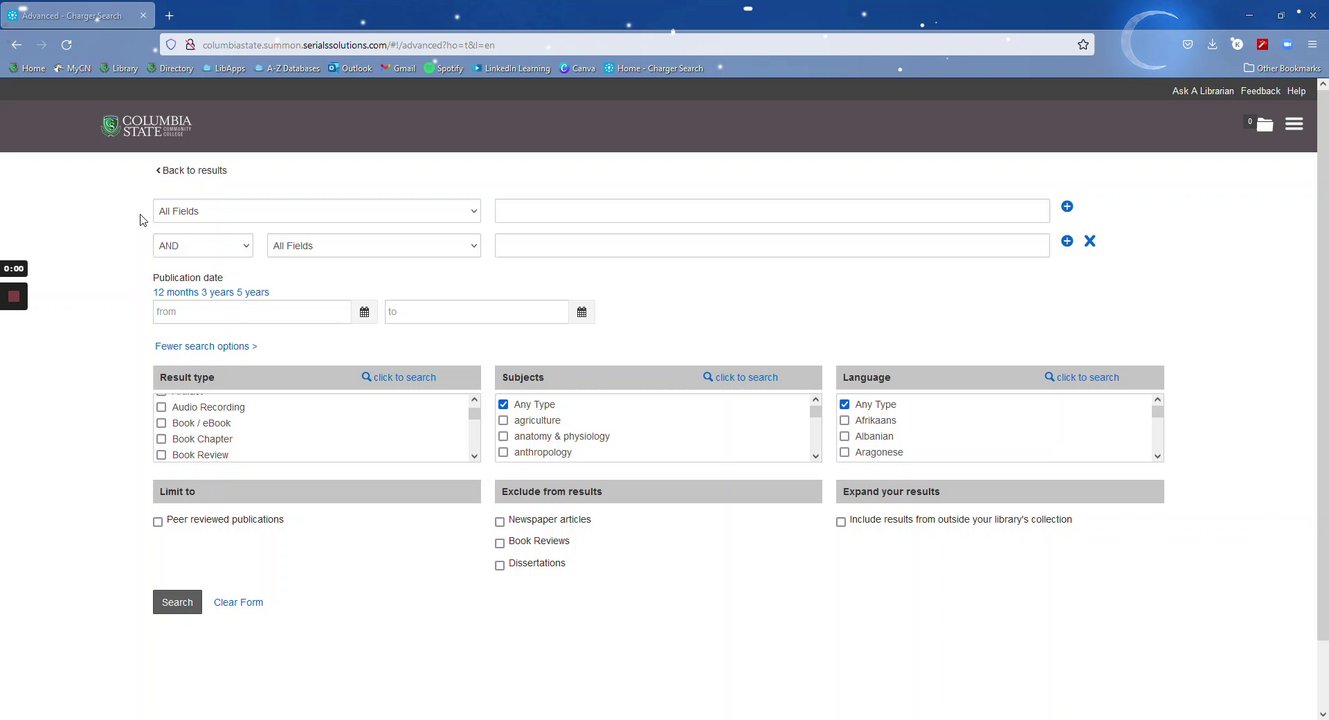Go Back to results
1329x720 pixels.
pyautogui.click(x=191, y=170)
